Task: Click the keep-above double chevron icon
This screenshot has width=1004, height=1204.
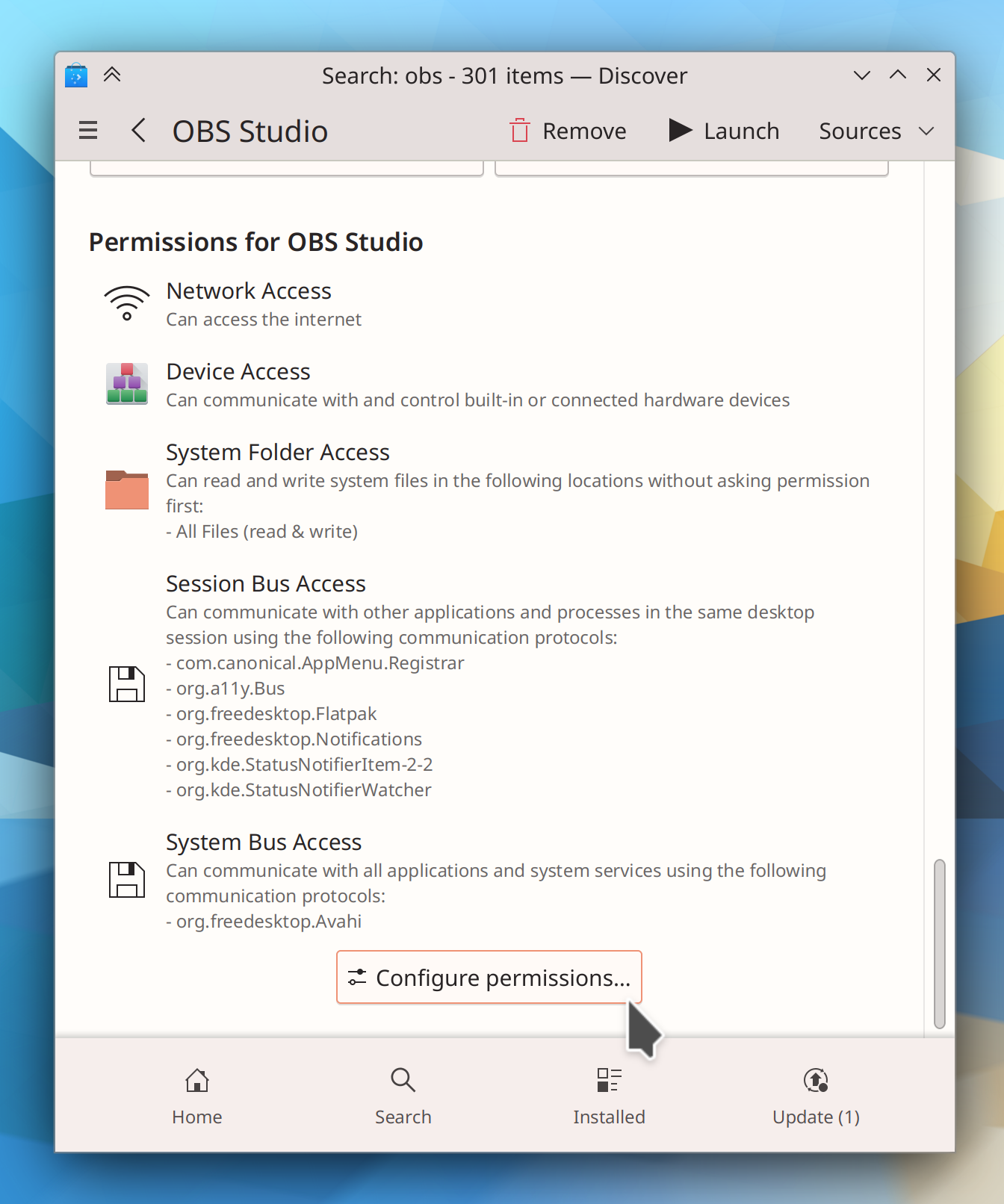Action: 112,75
